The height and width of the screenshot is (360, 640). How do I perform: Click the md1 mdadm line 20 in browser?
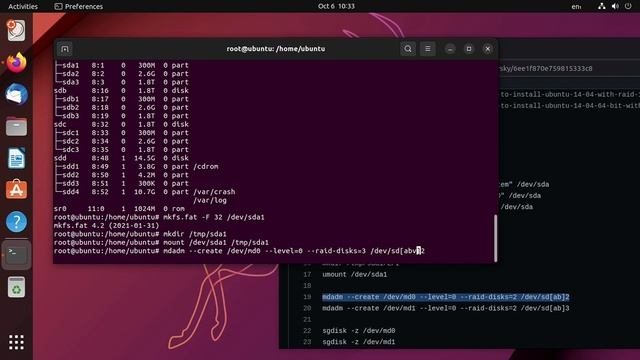coord(446,308)
